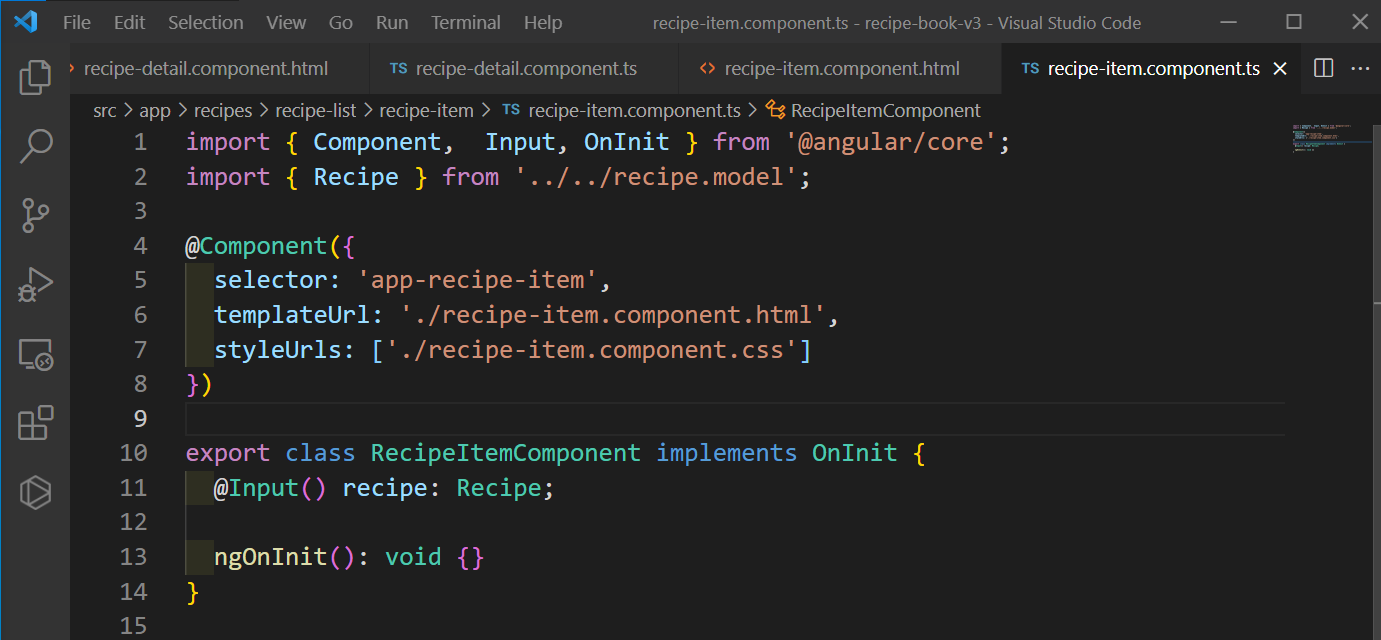1381x640 pixels.
Task: Click './recipe-item.component.css' string
Action: tap(591, 349)
